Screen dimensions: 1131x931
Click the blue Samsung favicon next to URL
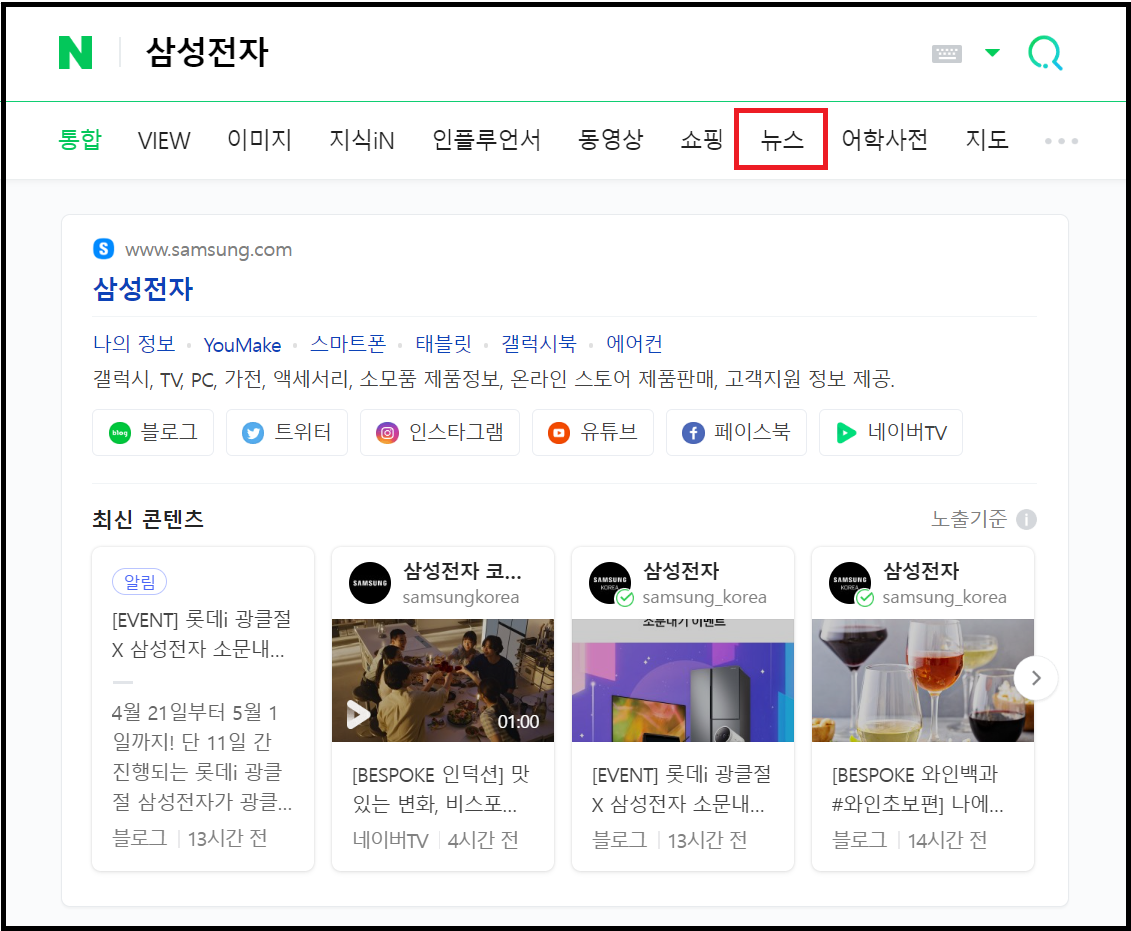(104, 249)
